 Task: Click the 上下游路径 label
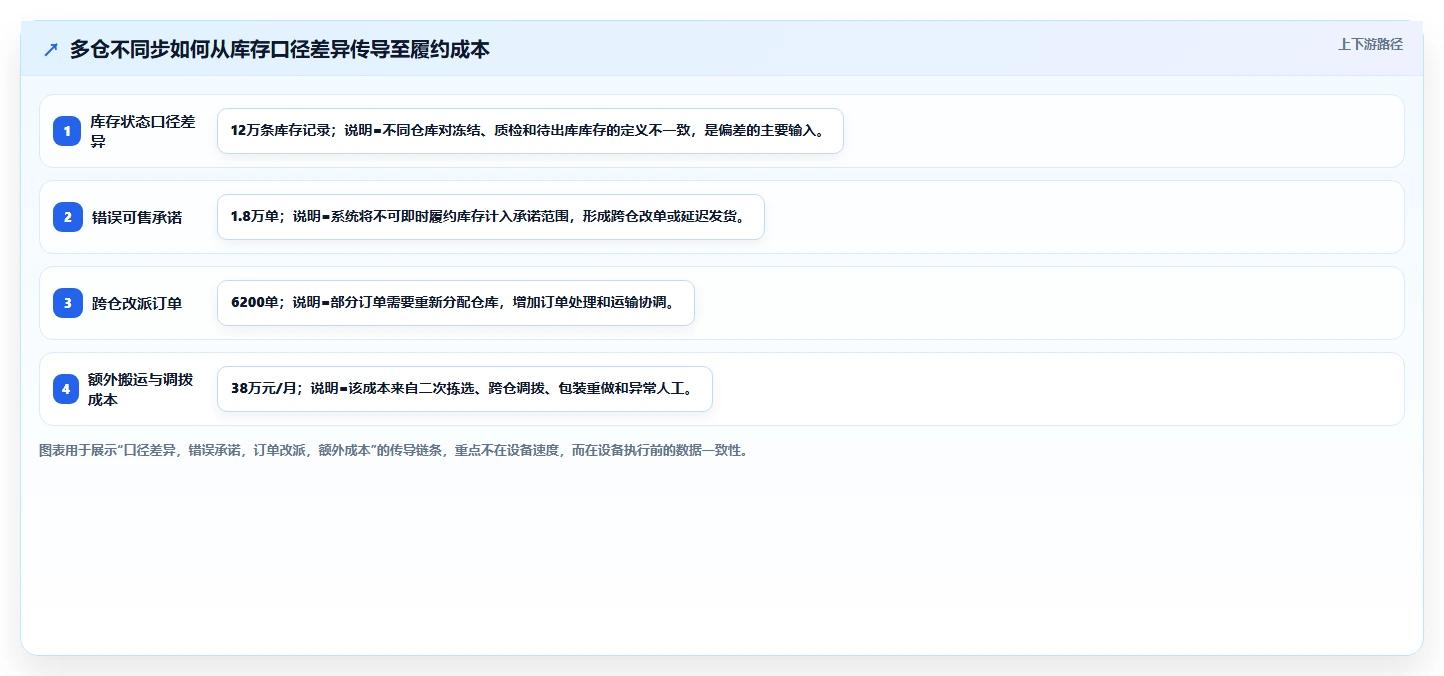(x=1370, y=44)
